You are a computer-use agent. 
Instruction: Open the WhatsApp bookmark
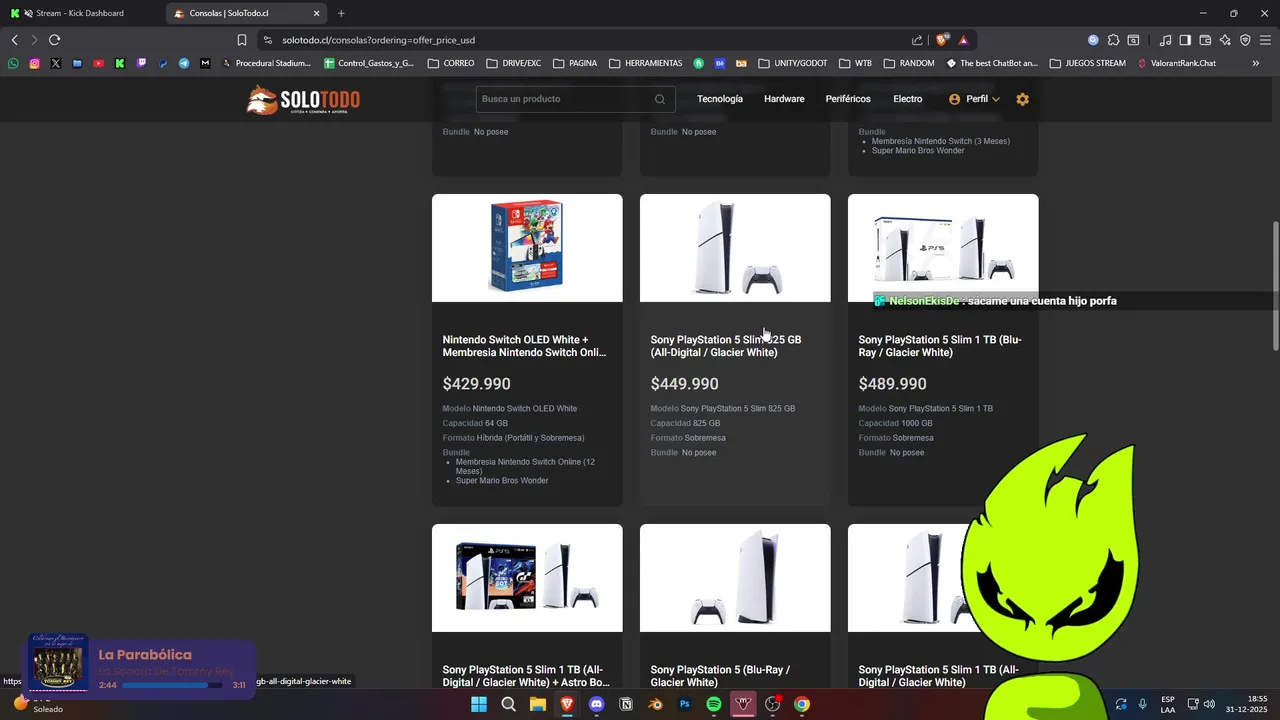point(13,63)
